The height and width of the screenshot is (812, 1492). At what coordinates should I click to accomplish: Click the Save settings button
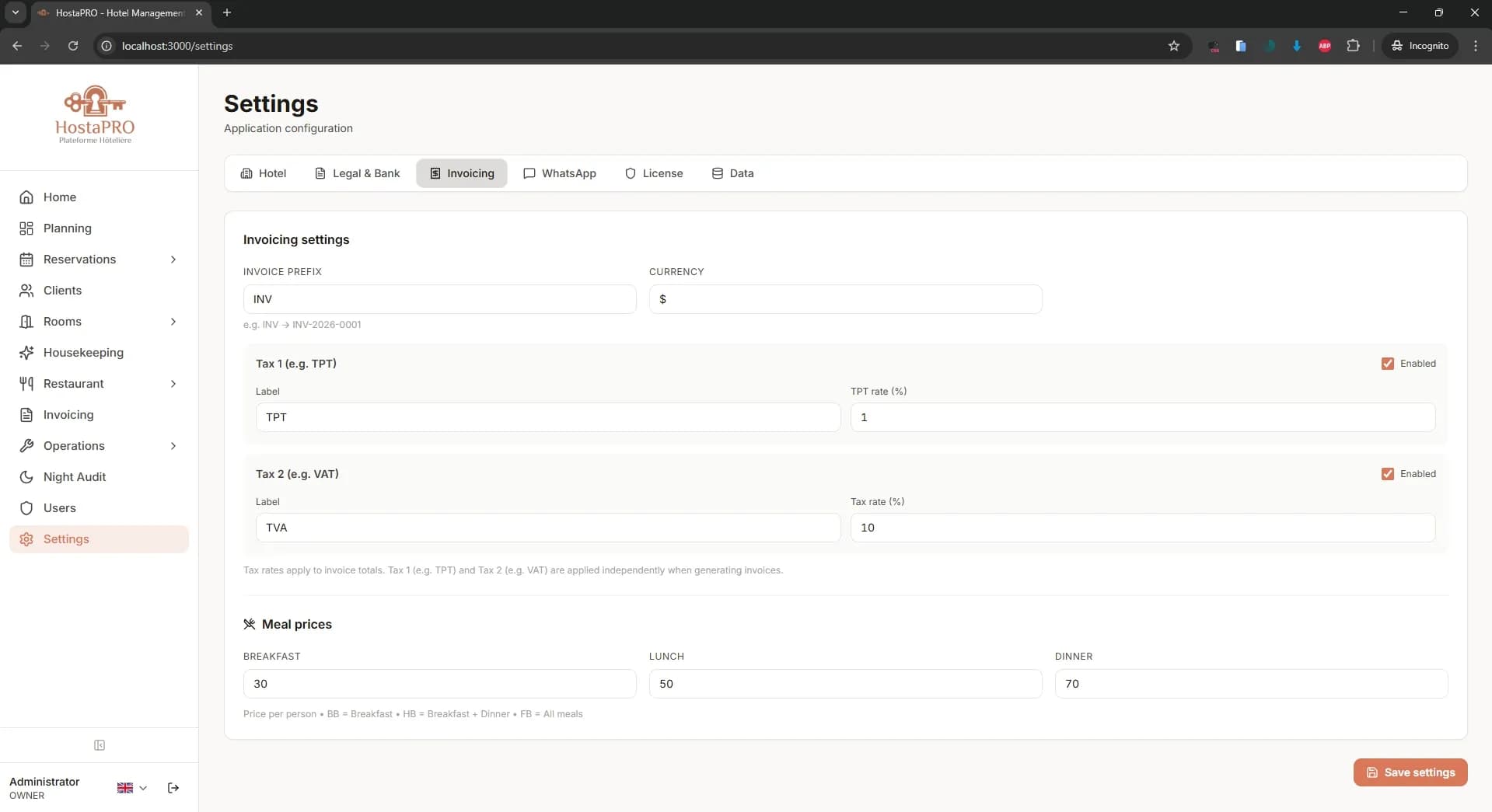[x=1409, y=772]
